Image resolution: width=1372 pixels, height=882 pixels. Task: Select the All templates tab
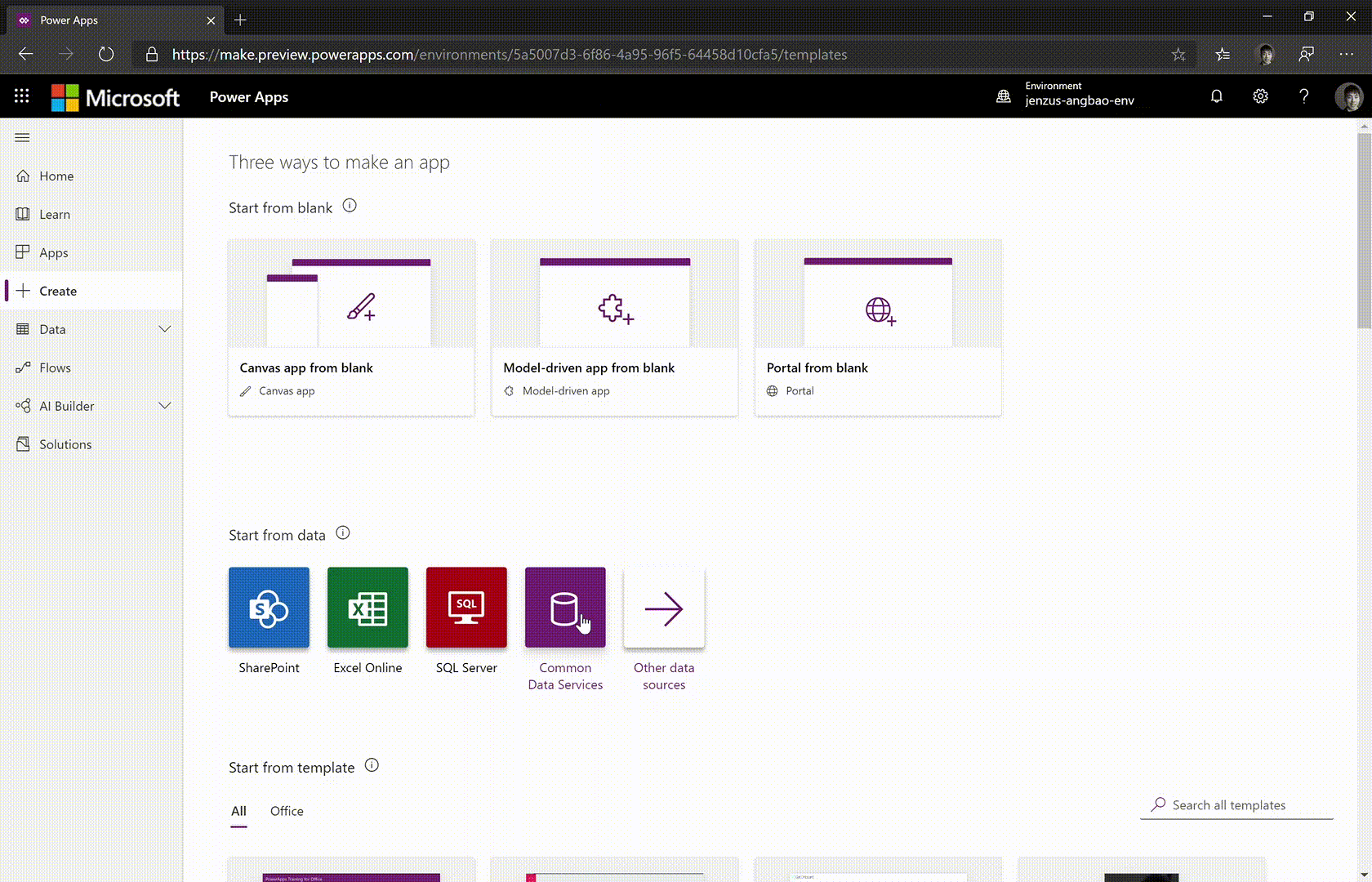pyautogui.click(x=238, y=811)
